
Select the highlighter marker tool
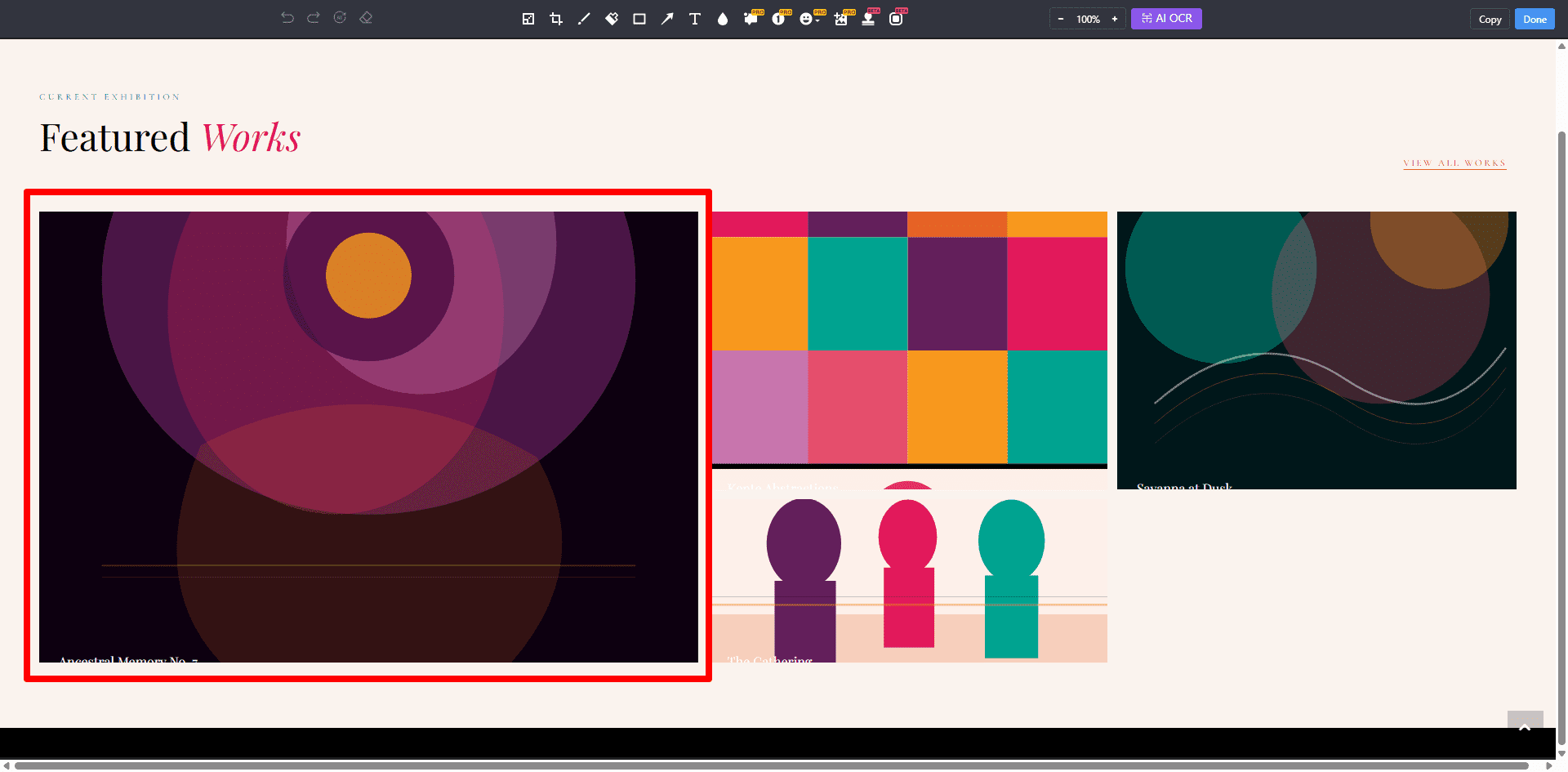(x=612, y=19)
